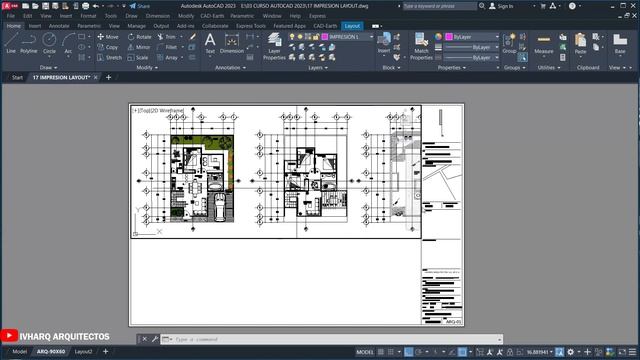Open the Start file tab
The image size is (640, 360).
tap(17, 78)
